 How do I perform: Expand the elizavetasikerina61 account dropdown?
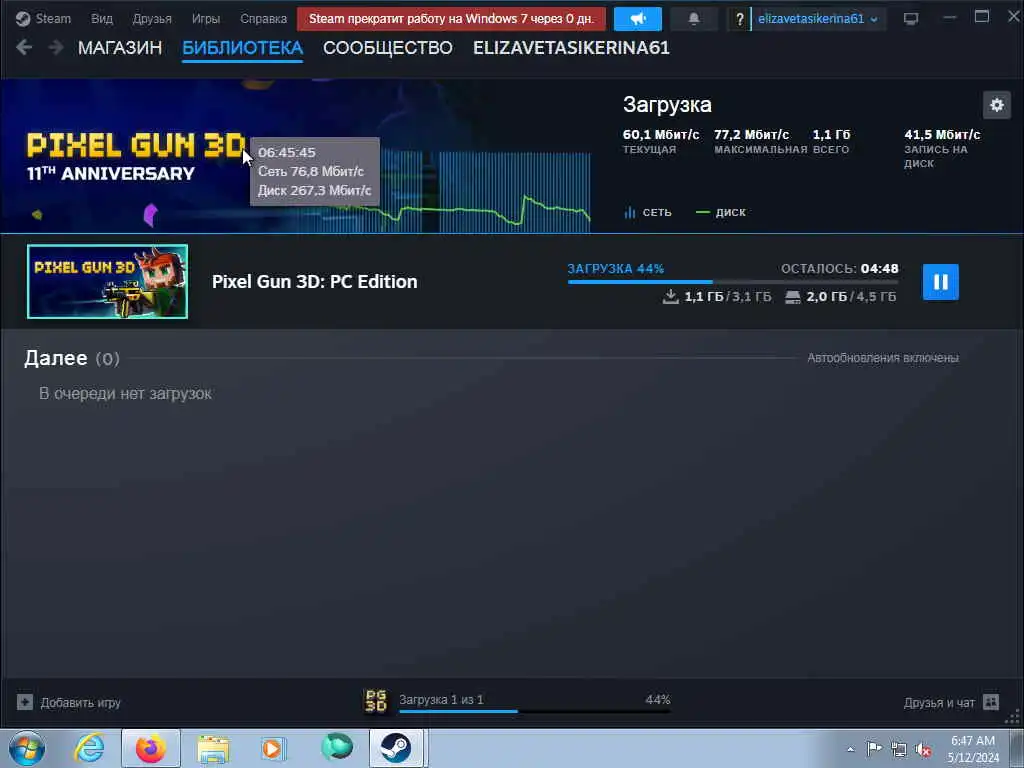click(818, 19)
